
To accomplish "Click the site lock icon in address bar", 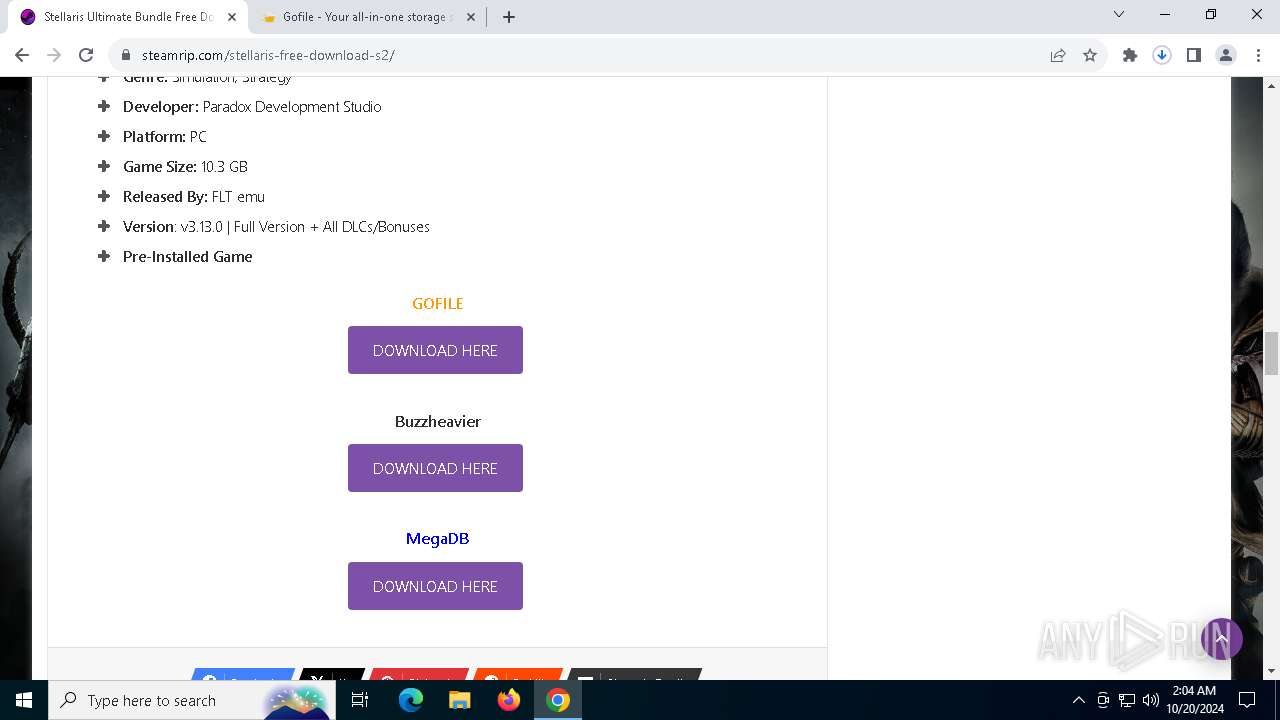I will (126, 55).
